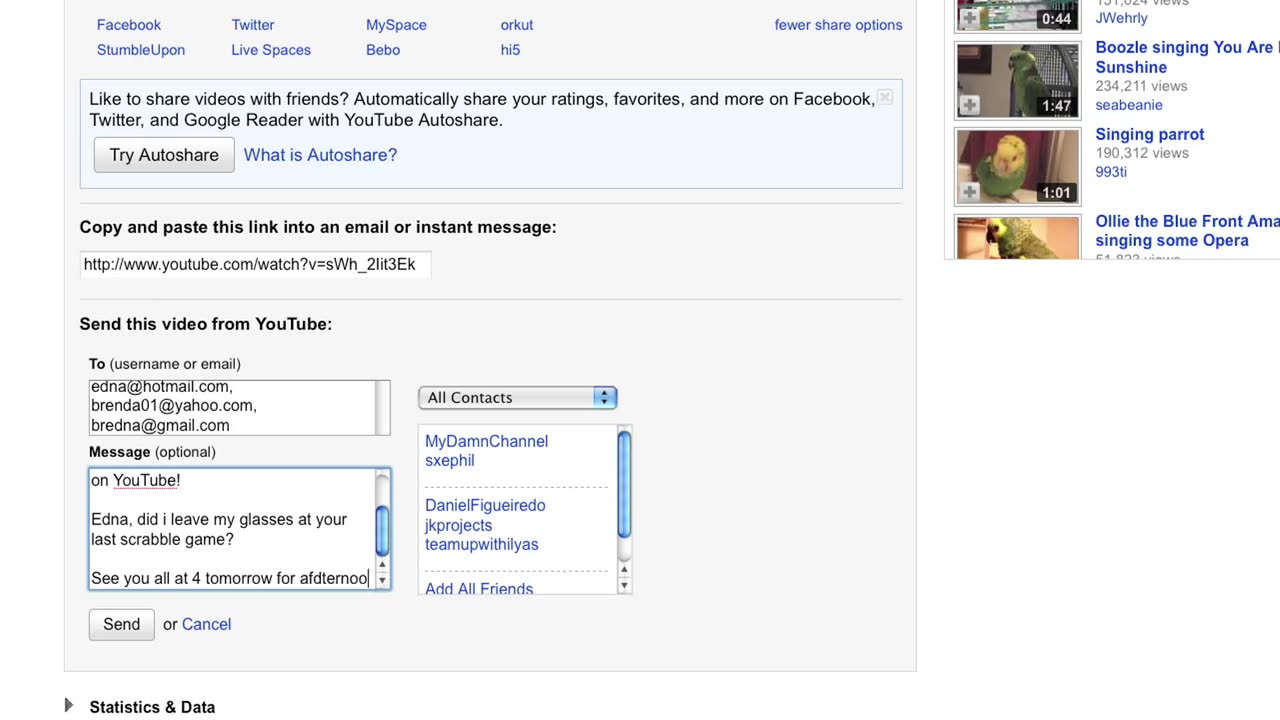This screenshot has width=1280, height=720.
Task: Open Boozle singing You Are My Sunshine title
Action: [x=1187, y=57]
